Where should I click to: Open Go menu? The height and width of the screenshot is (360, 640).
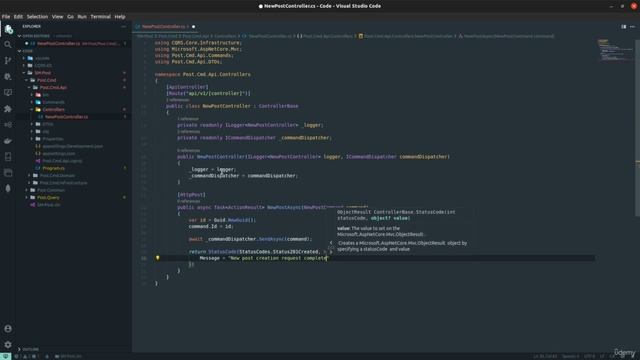point(70,17)
